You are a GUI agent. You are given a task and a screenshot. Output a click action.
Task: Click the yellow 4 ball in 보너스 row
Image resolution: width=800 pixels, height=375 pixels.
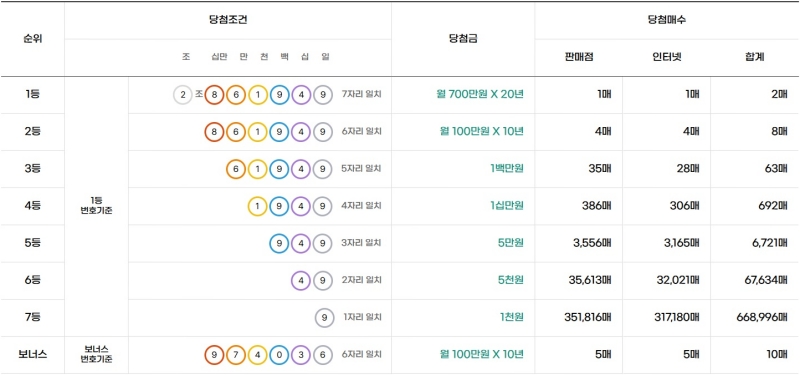[x=258, y=355]
